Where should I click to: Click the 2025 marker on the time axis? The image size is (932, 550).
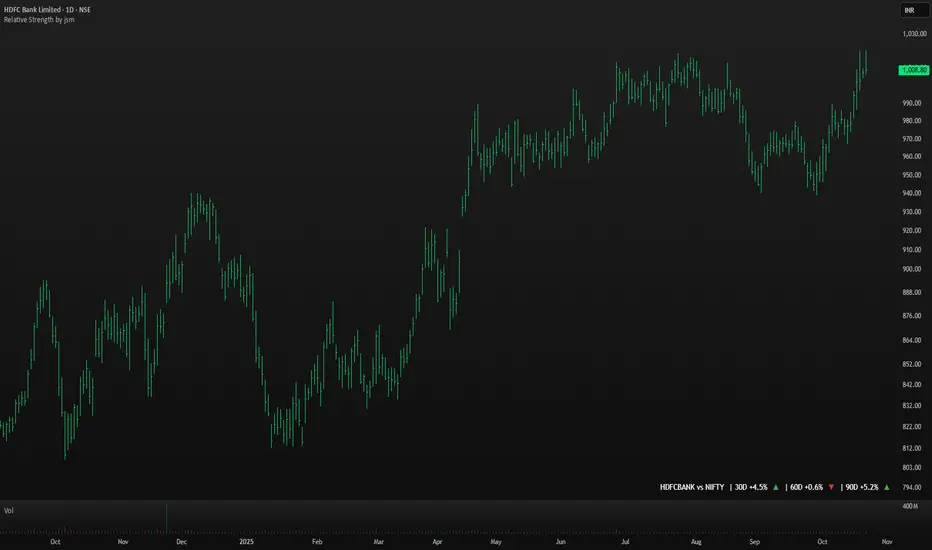coord(248,541)
